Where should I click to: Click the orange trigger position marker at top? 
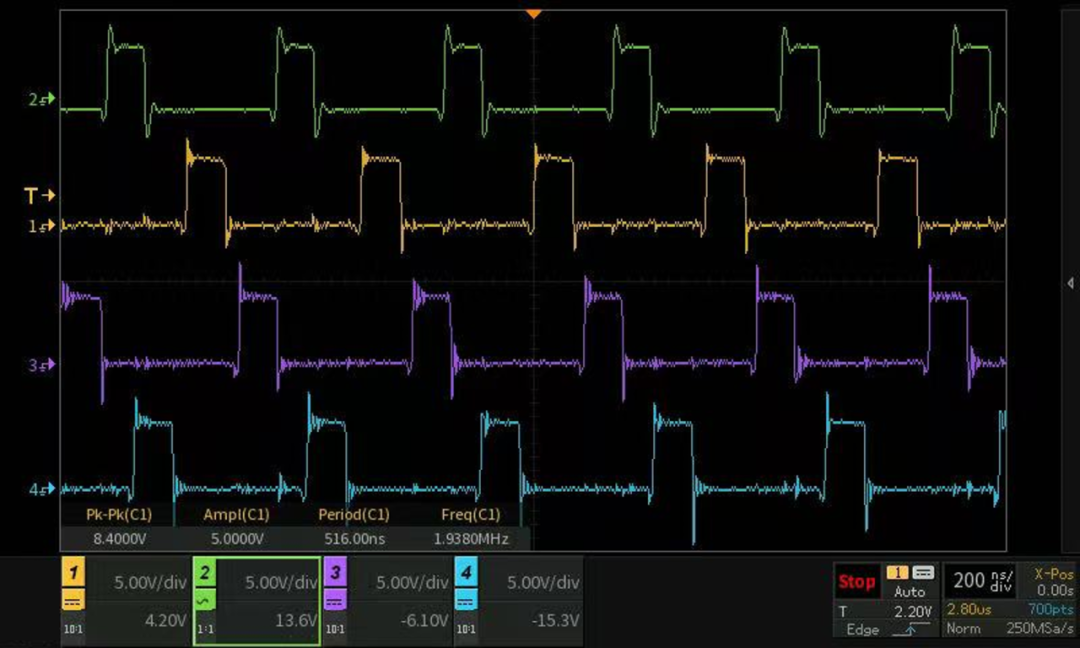pos(533,14)
